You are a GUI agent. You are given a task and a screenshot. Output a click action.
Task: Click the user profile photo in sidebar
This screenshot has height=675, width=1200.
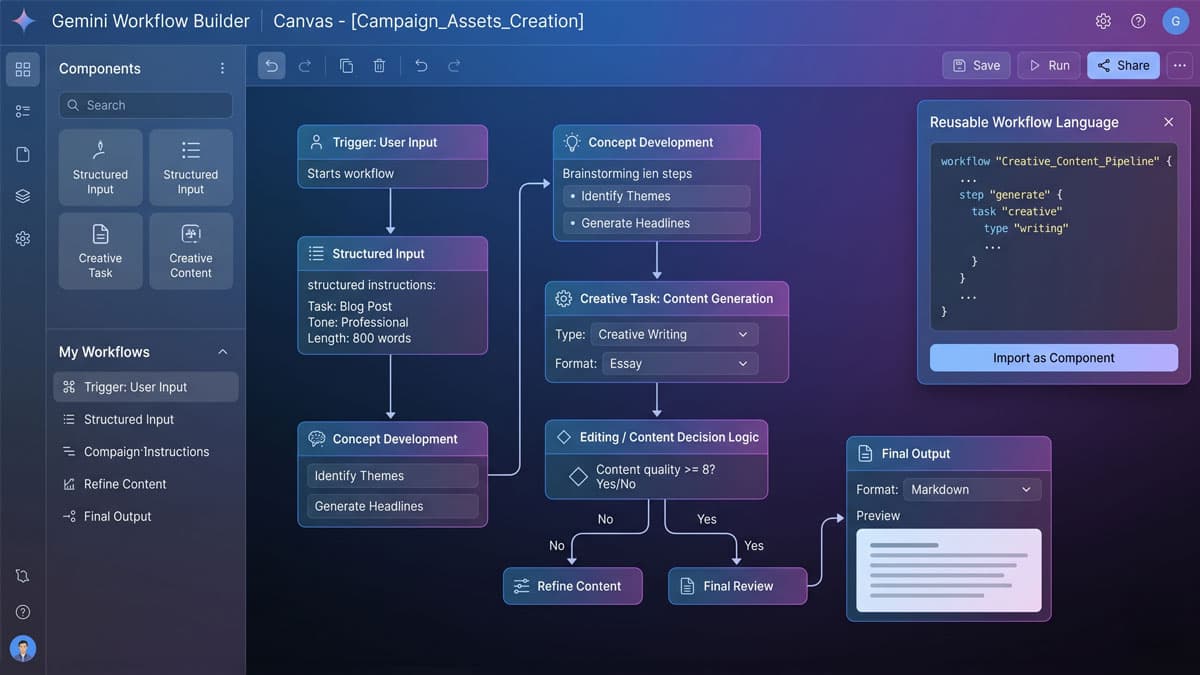click(23, 648)
